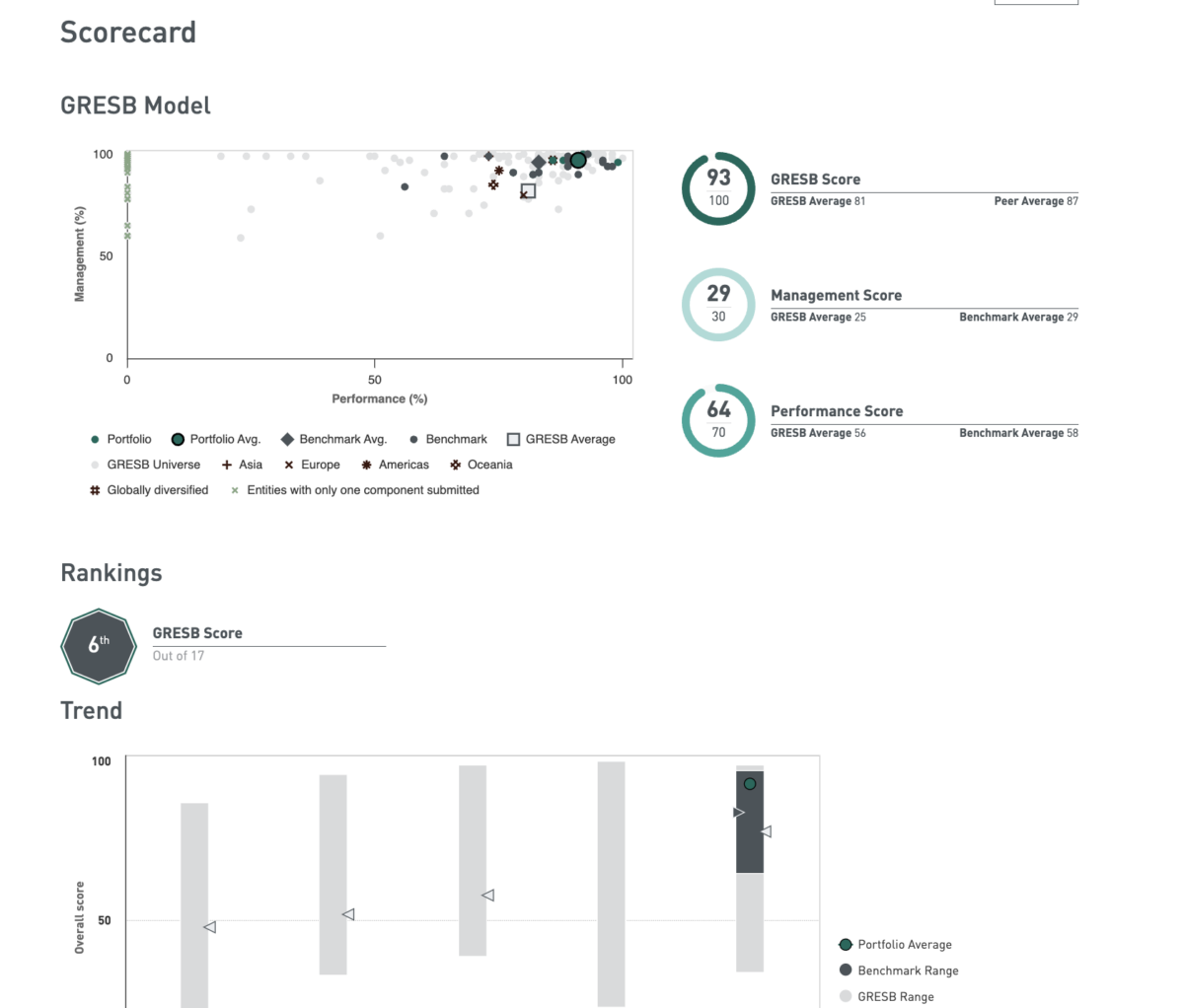1184x1008 pixels.
Task: Toggle the GRESB Universe legend entry
Action: [x=145, y=465]
